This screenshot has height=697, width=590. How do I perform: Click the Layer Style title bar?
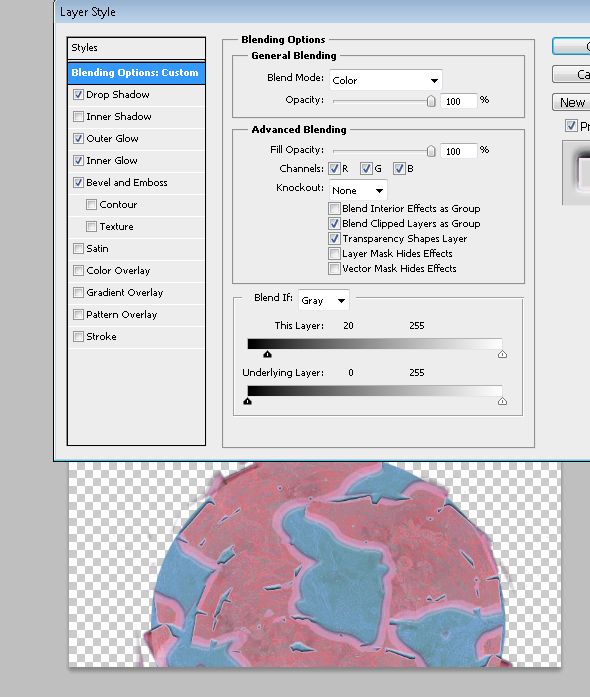(322, 12)
